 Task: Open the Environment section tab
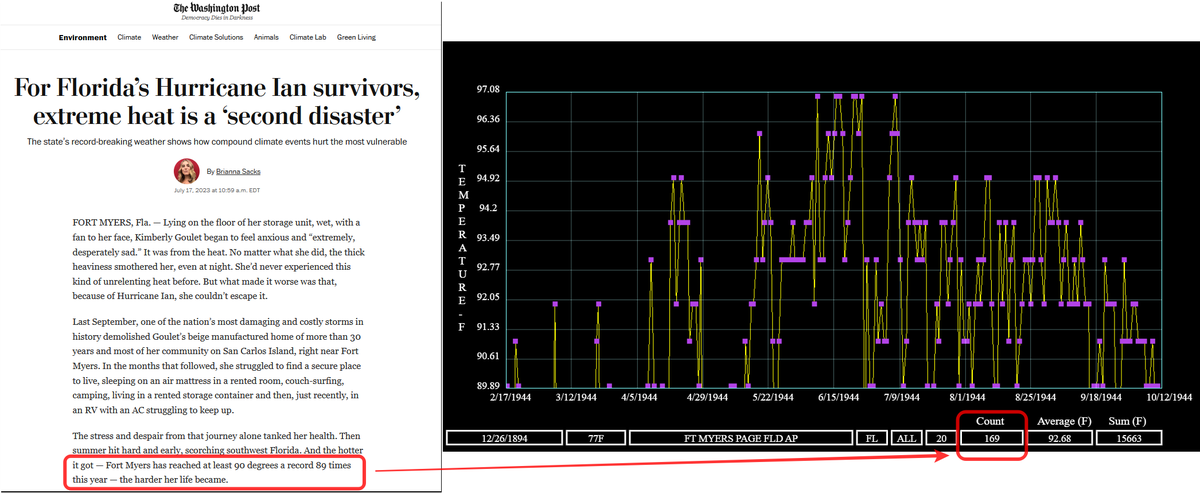tap(83, 37)
